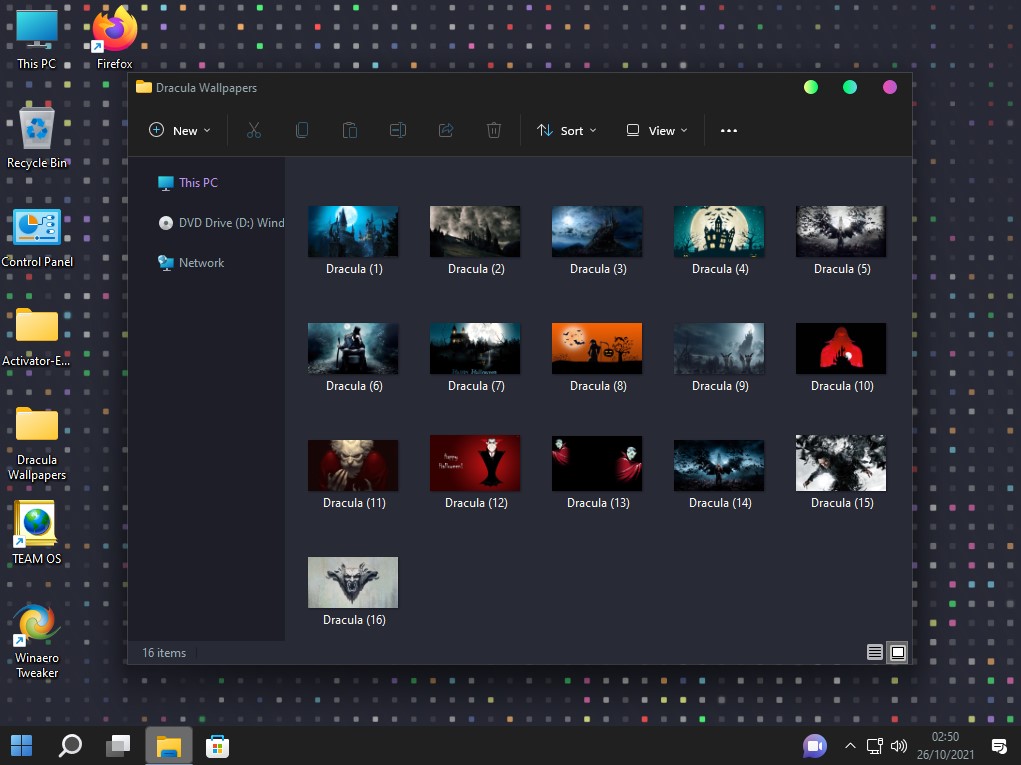Click This PC desktop icon
The image size is (1021, 765).
click(36, 39)
